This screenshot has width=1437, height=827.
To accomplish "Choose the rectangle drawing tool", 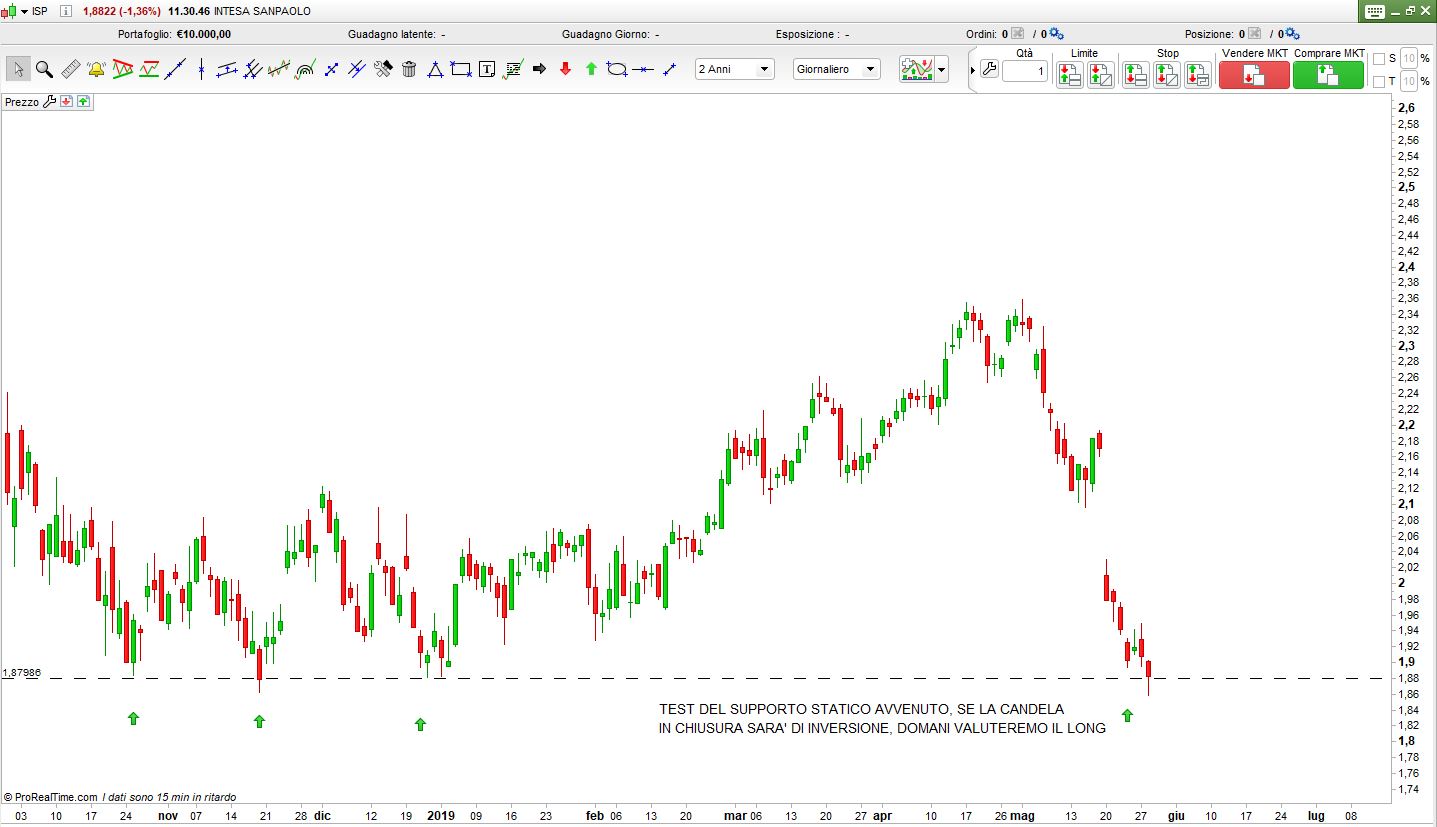I will coord(461,69).
